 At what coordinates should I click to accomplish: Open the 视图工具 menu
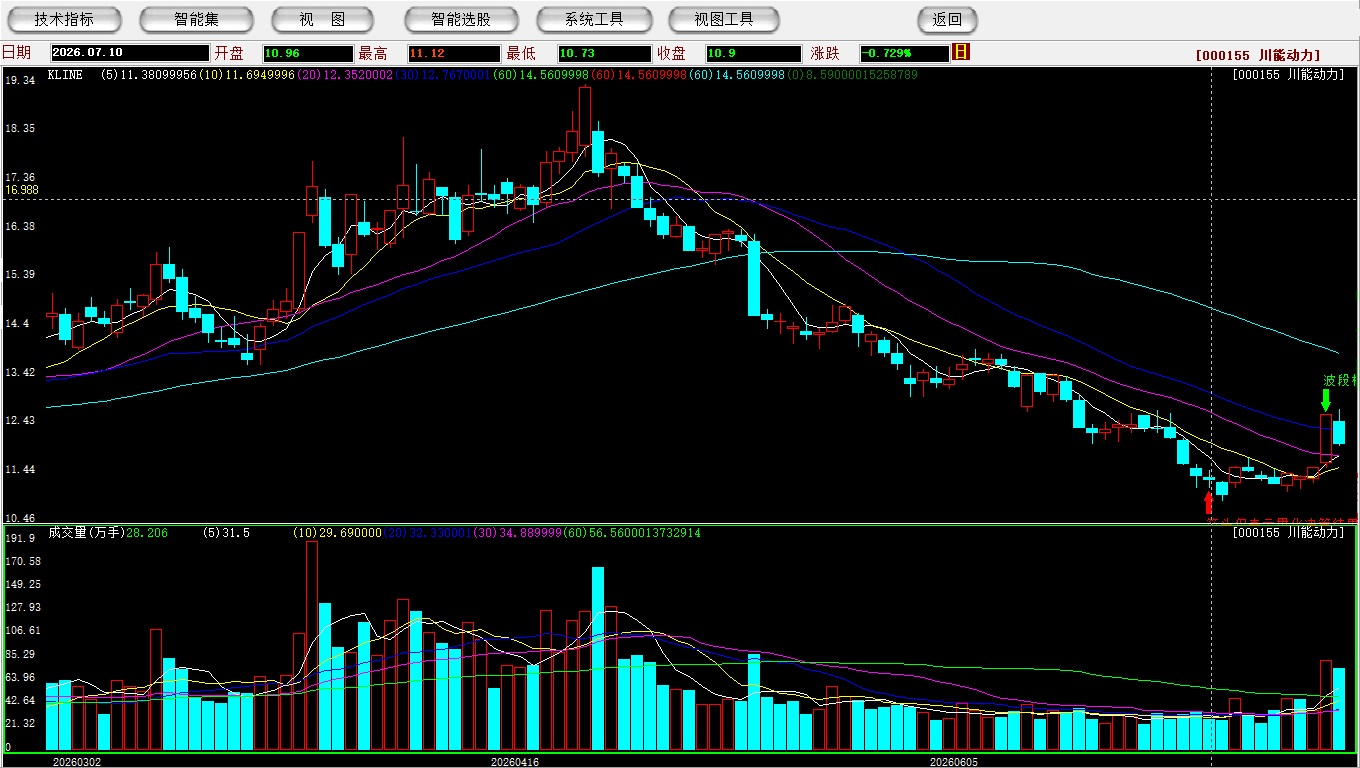point(725,19)
